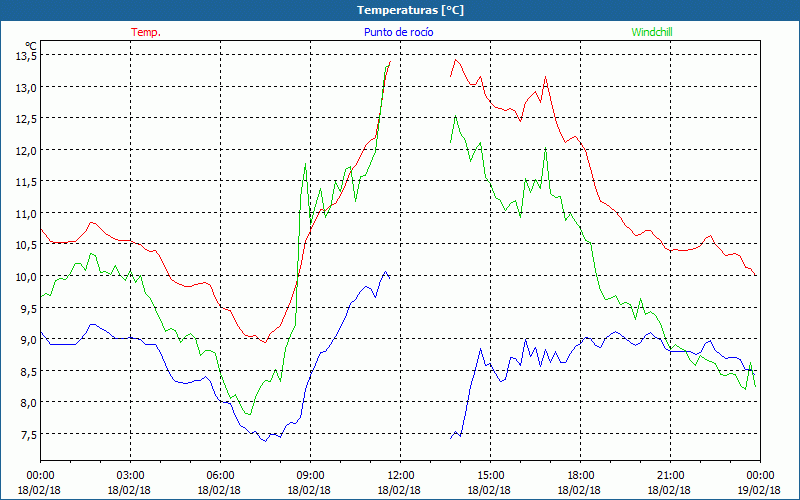Click the 12,0 y-axis value
The width and height of the screenshot is (800, 500).
tap(26, 151)
